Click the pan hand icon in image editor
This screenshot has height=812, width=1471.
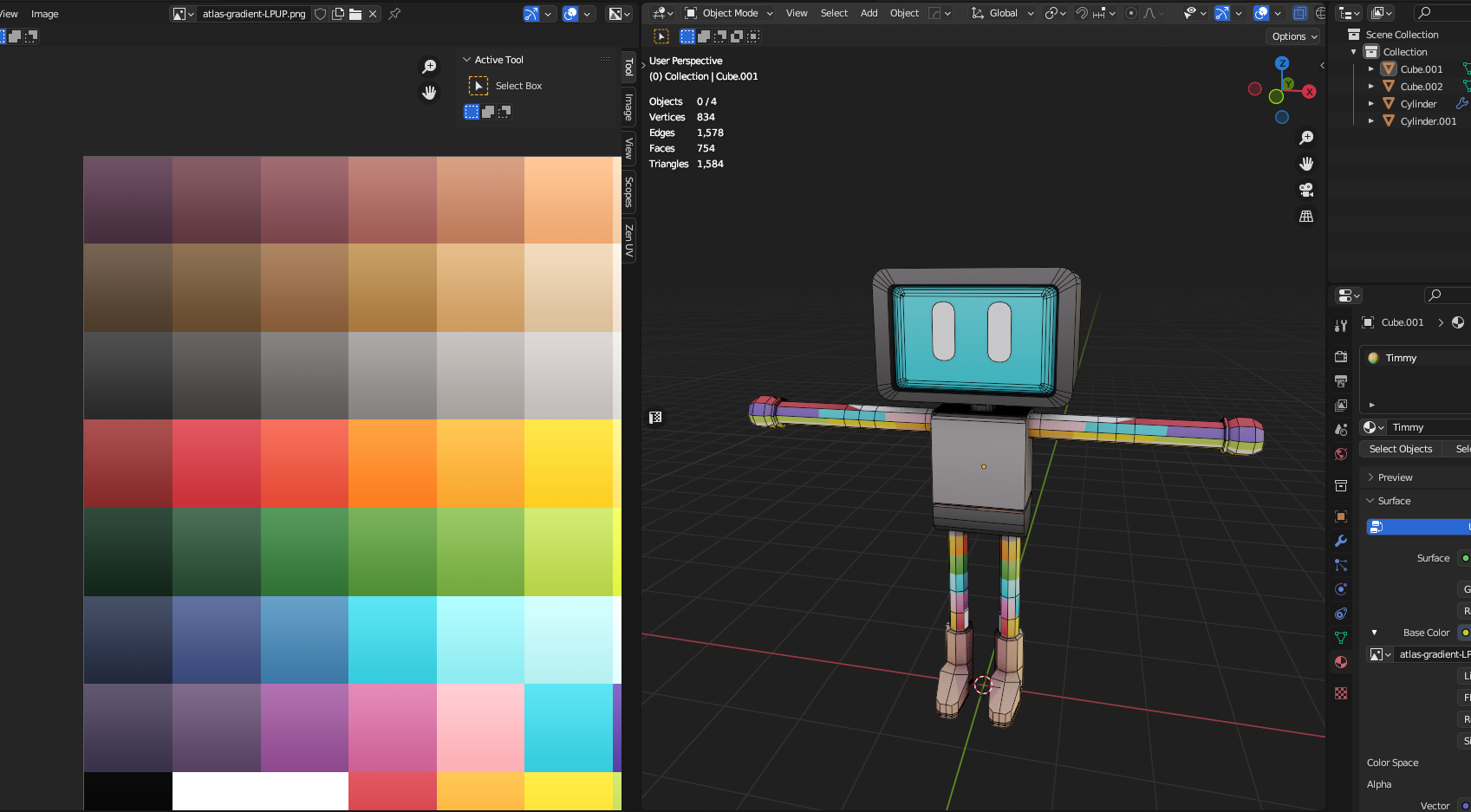coord(429,93)
